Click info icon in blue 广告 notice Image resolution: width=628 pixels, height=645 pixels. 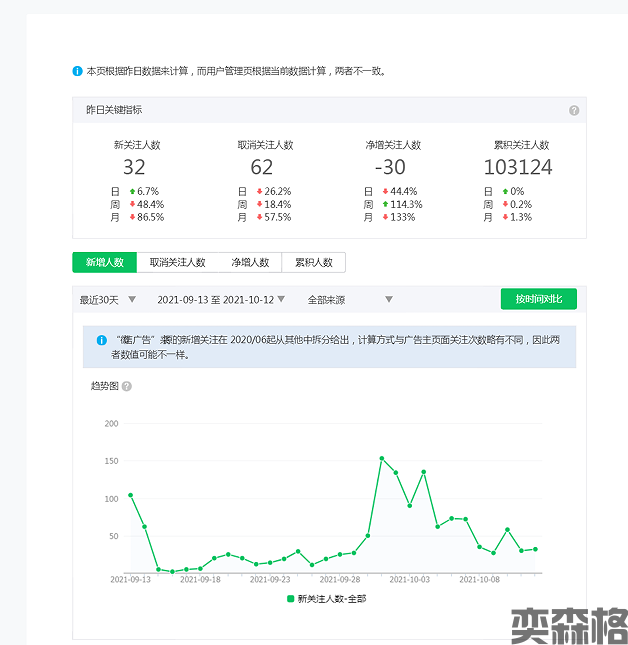pos(101,341)
